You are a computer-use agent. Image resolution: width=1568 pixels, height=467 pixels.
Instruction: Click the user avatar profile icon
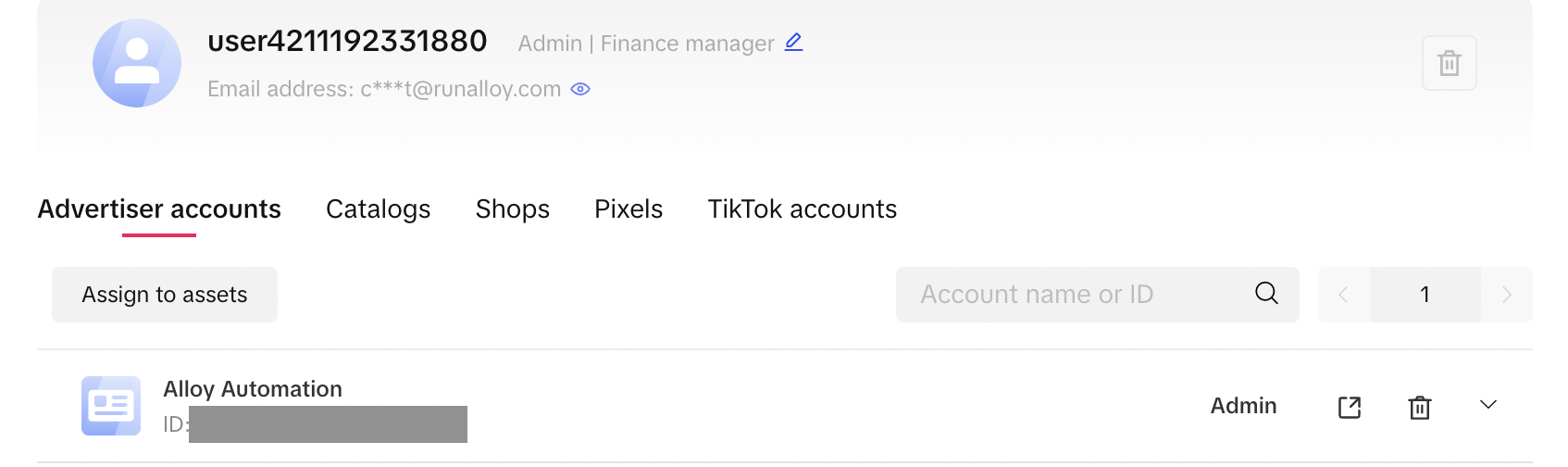click(x=137, y=63)
